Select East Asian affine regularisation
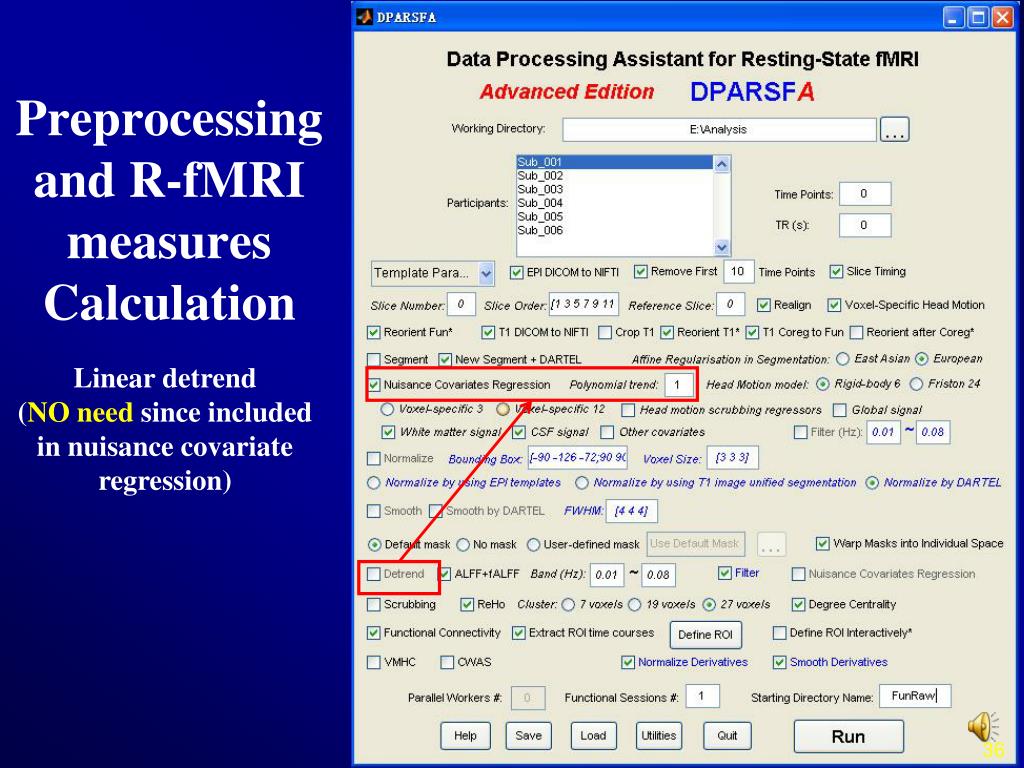The width and height of the screenshot is (1024, 768). pos(843,359)
